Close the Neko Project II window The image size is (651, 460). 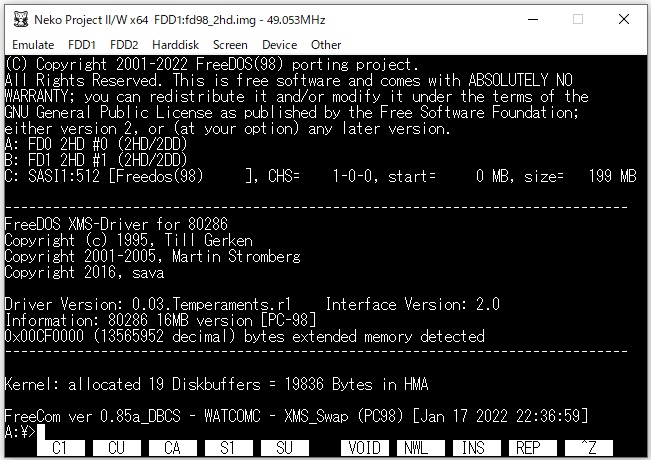(624, 20)
